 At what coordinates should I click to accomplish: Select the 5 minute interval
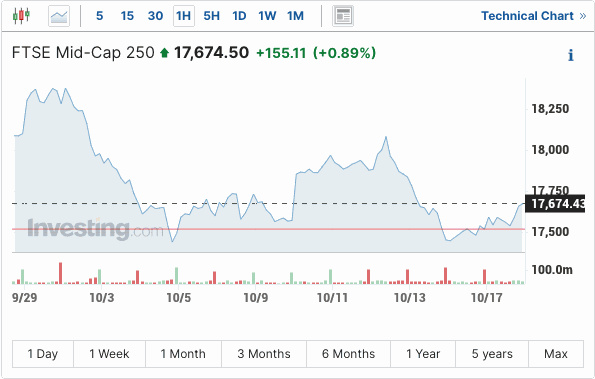click(99, 16)
